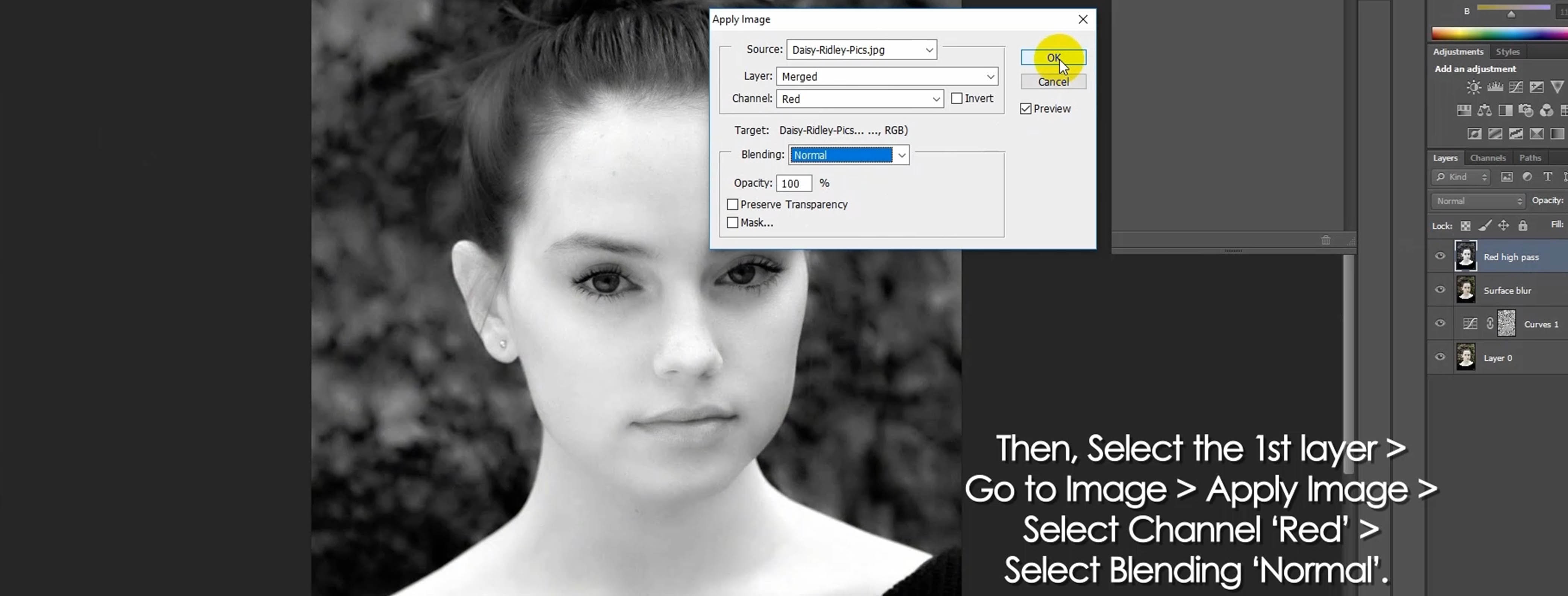
Task: Click the Opacity input field
Action: click(x=794, y=183)
